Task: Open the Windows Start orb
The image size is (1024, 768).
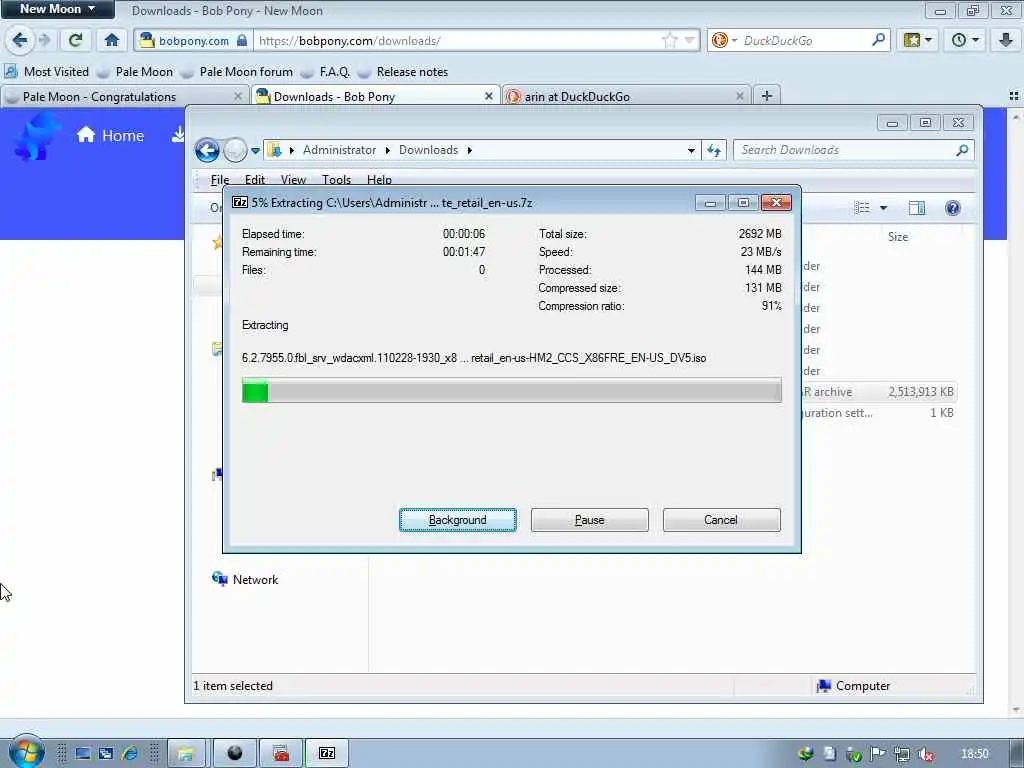Action: point(26,752)
